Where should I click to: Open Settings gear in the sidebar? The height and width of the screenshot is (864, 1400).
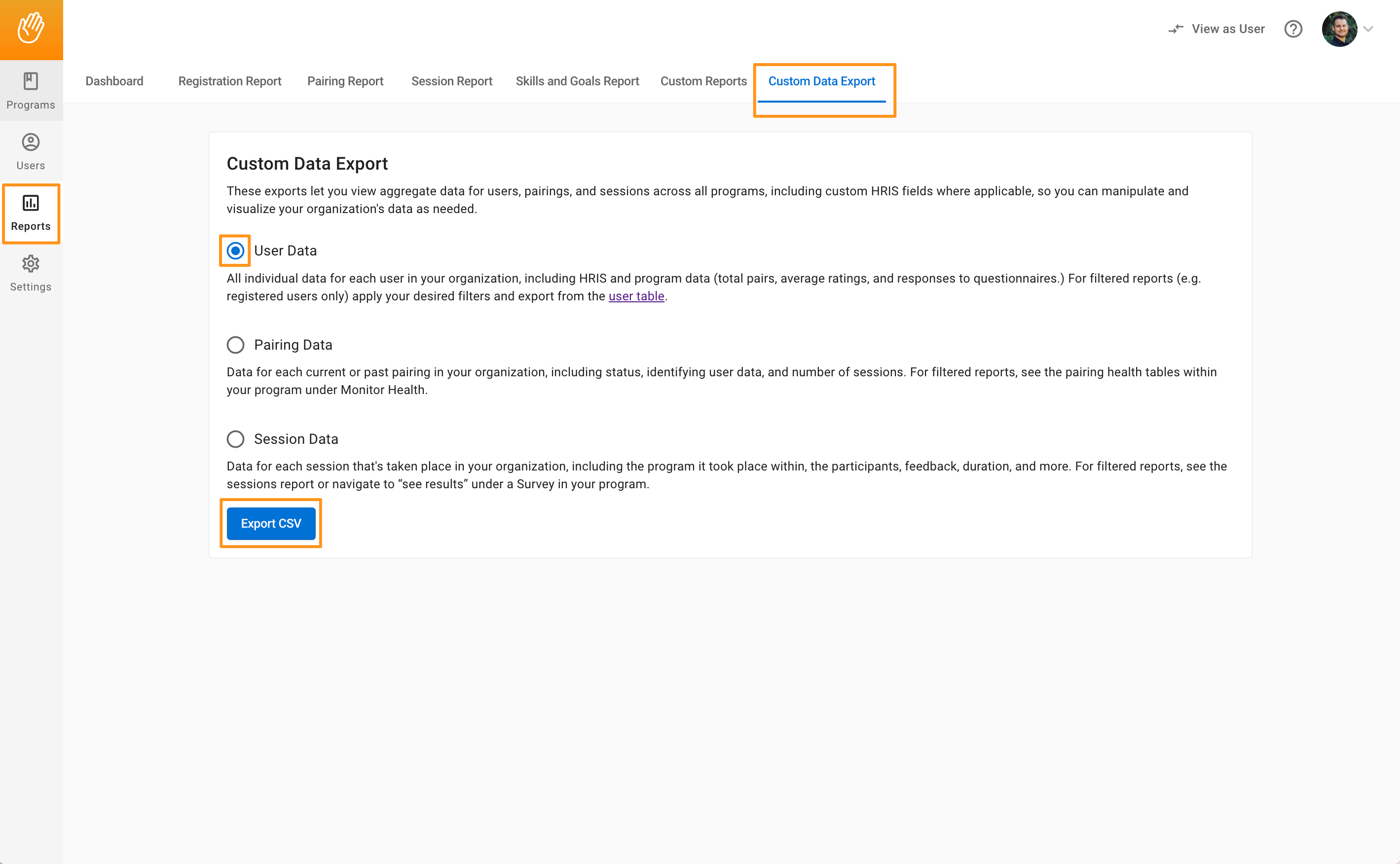[31, 274]
